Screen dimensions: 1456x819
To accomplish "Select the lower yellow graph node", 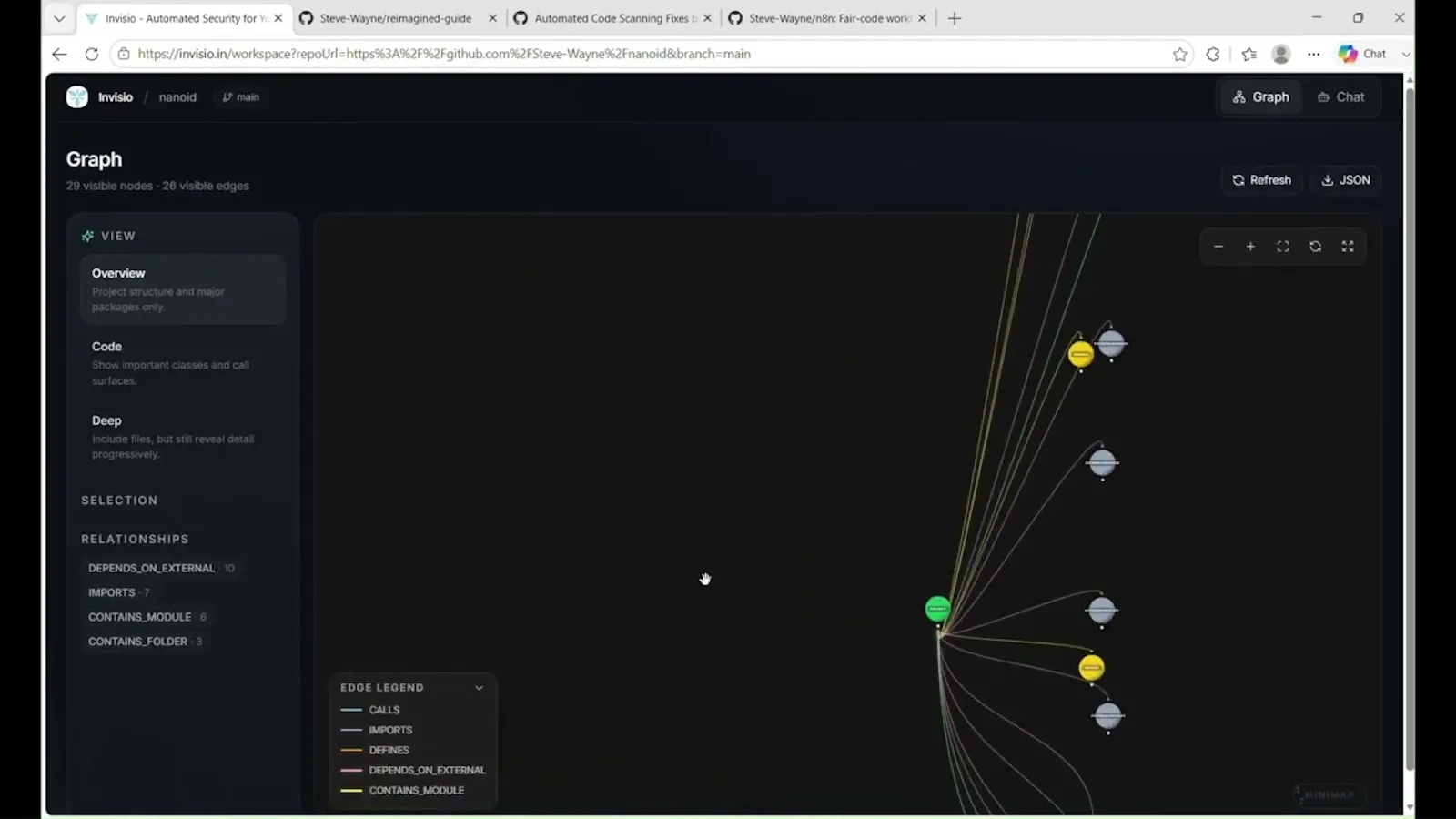I will coord(1092,668).
